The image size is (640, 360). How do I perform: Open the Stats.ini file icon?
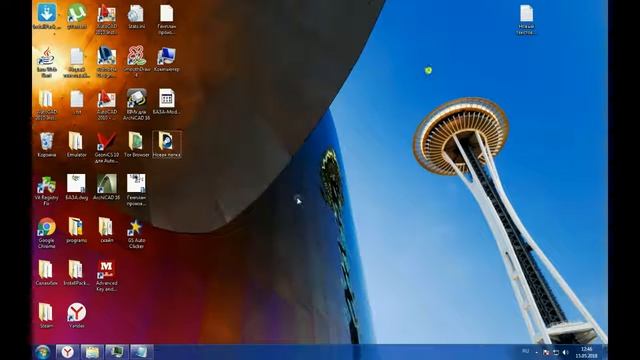(136, 16)
